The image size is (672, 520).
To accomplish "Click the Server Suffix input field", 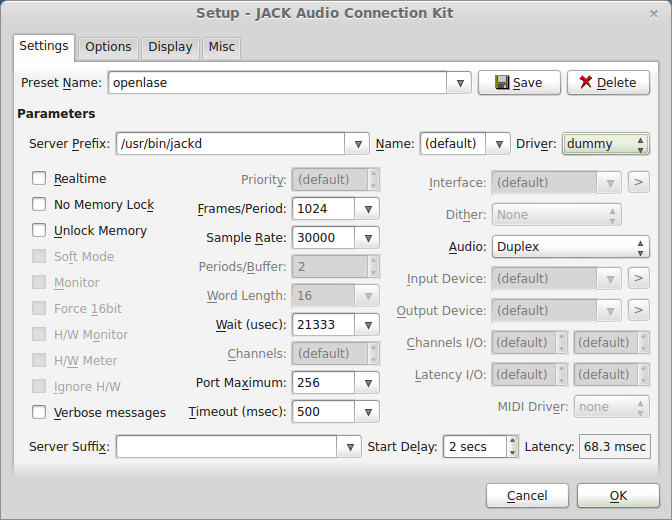I will tap(227, 447).
